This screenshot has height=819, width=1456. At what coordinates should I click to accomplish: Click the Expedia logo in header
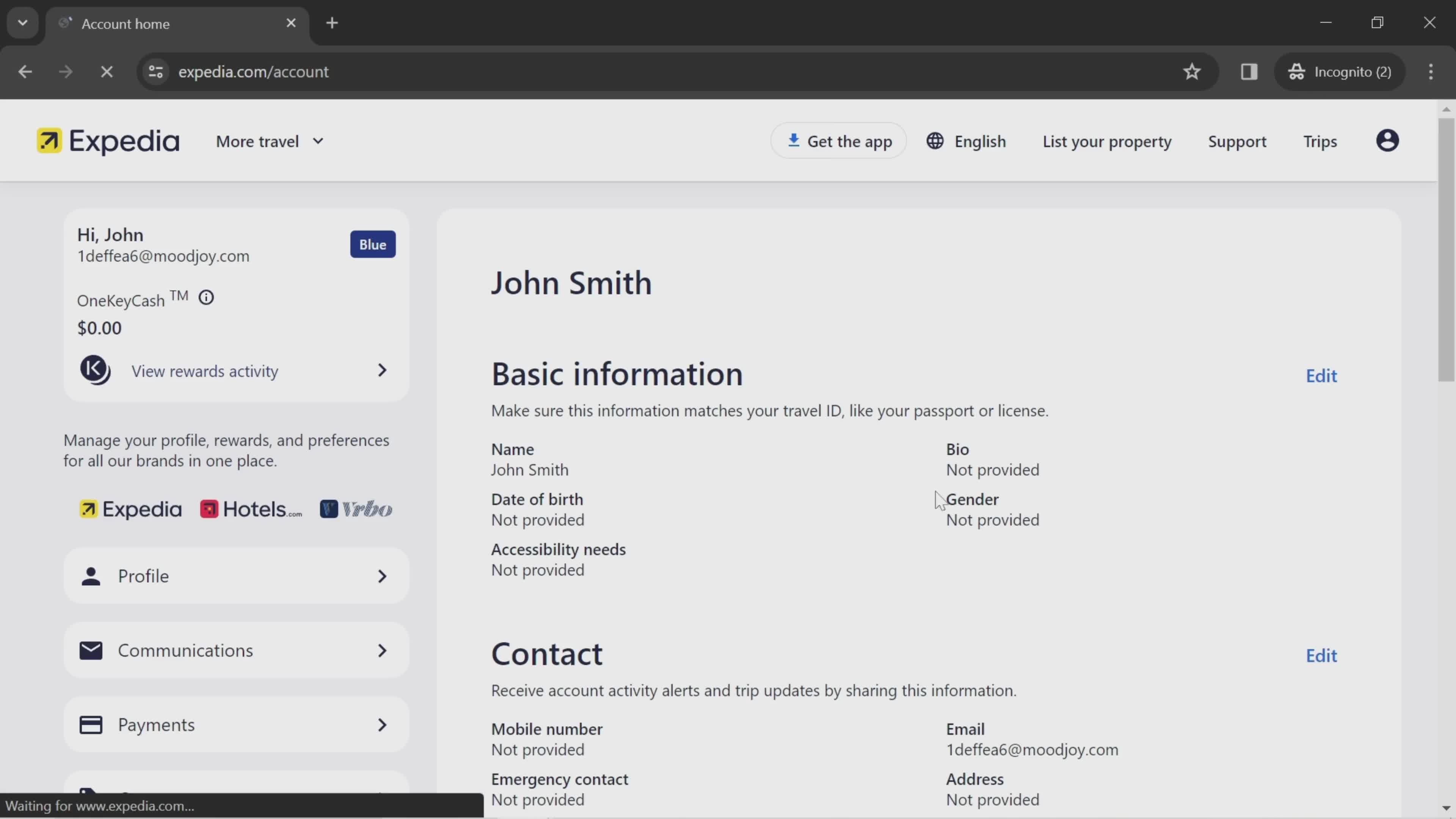[x=108, y=141]
